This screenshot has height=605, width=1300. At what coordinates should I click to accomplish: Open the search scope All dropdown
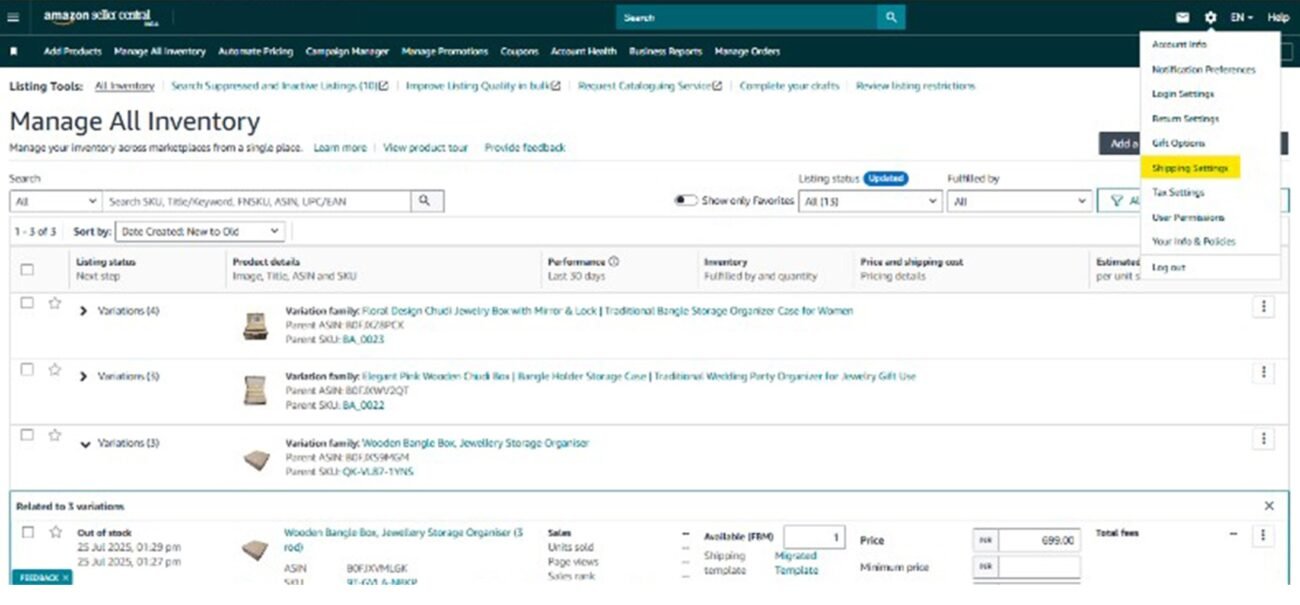[55, 201]
